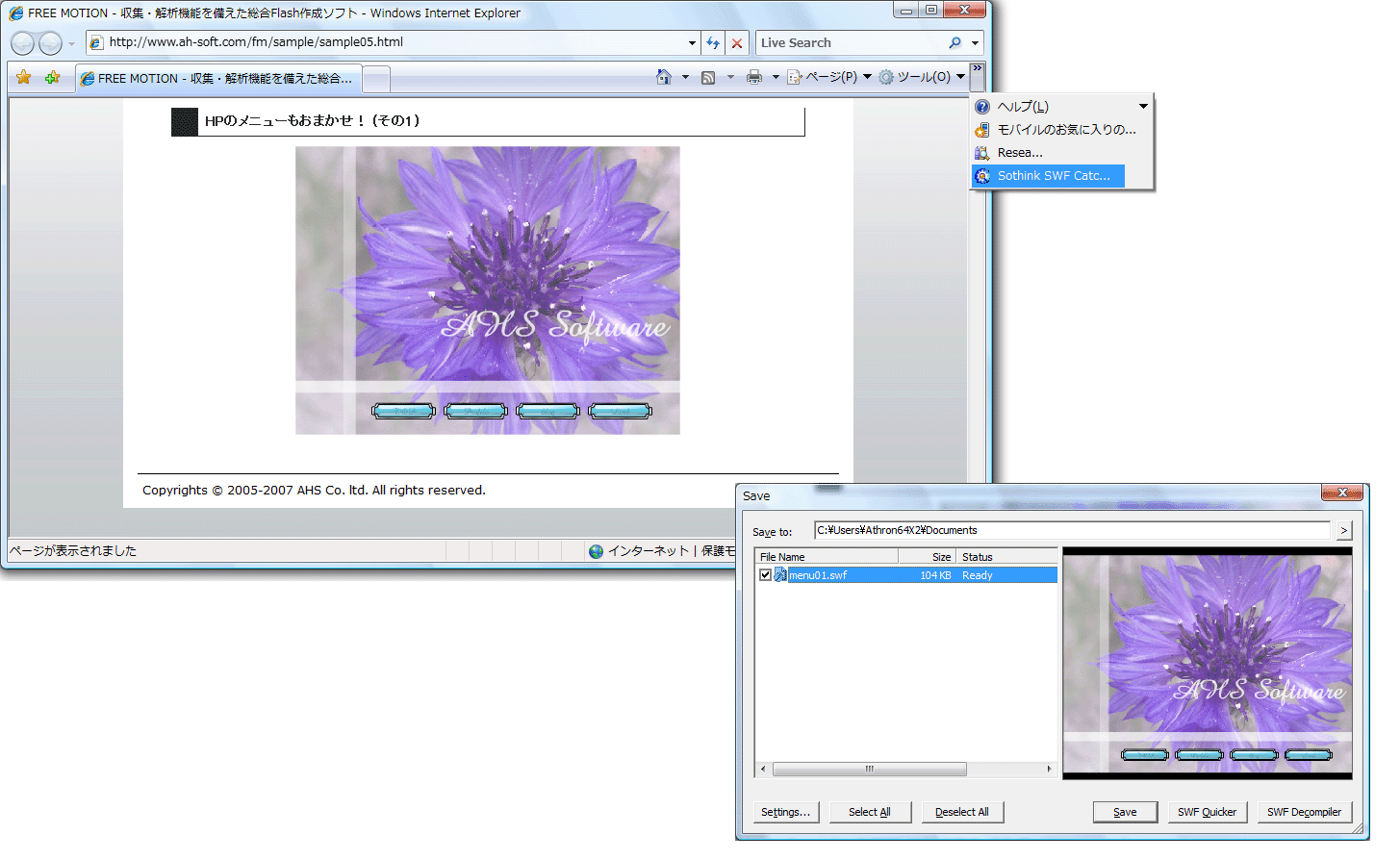Click the SWF preview image in Save dialog

pos(1208,663)
